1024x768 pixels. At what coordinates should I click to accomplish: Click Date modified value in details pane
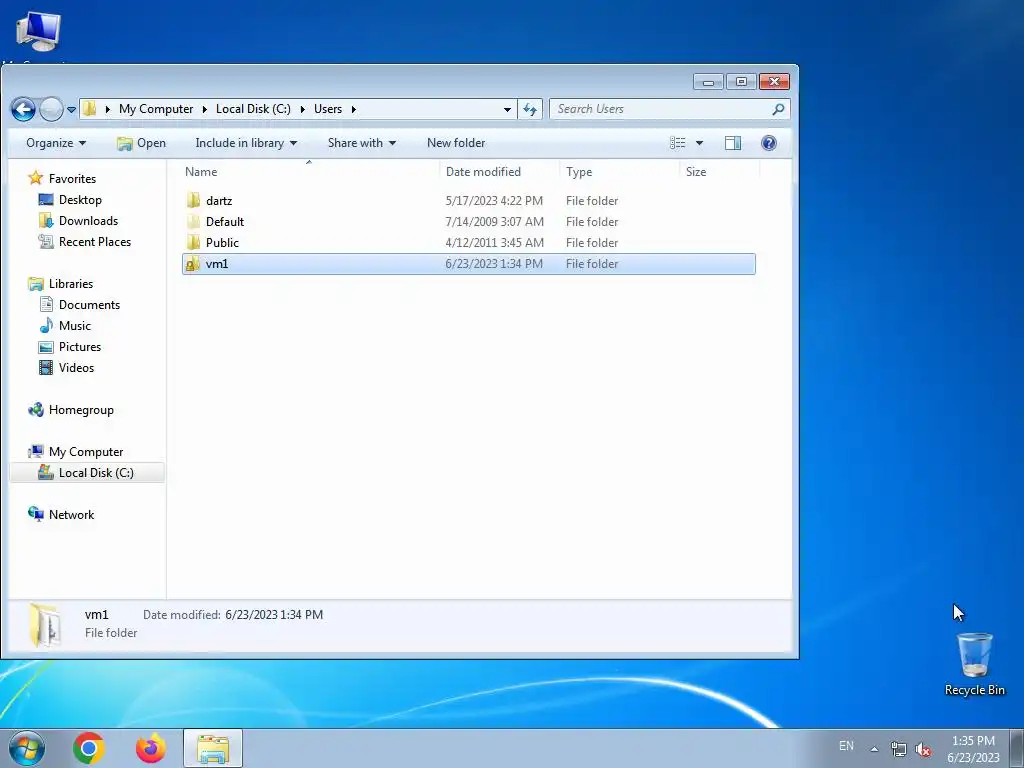[x=274, y=615]
